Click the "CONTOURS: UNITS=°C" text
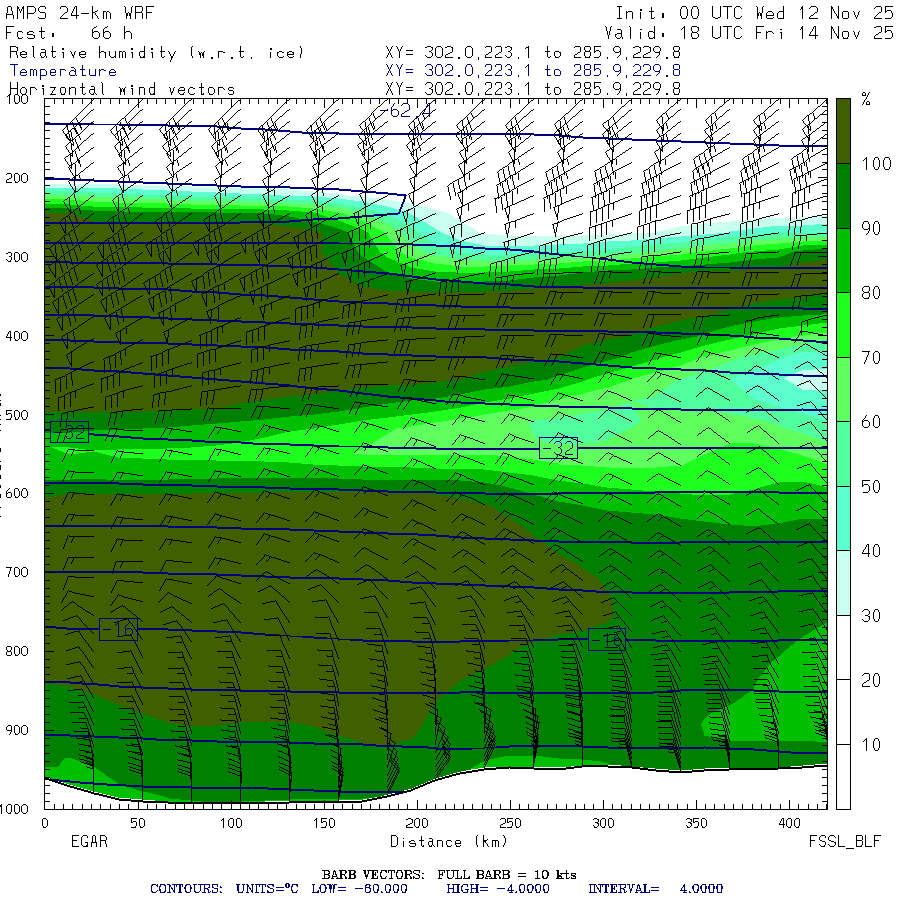The image size is (900, 900). click(224, 889)
